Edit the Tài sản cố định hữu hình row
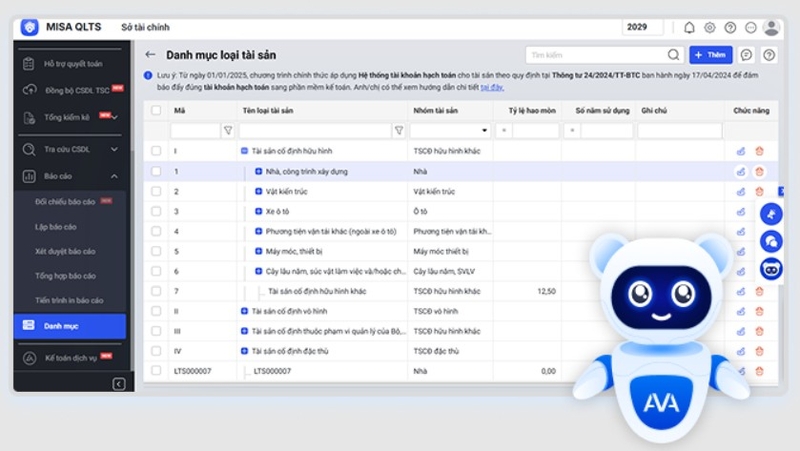This screenshot has width=800, height=451. tap(741, 151)
